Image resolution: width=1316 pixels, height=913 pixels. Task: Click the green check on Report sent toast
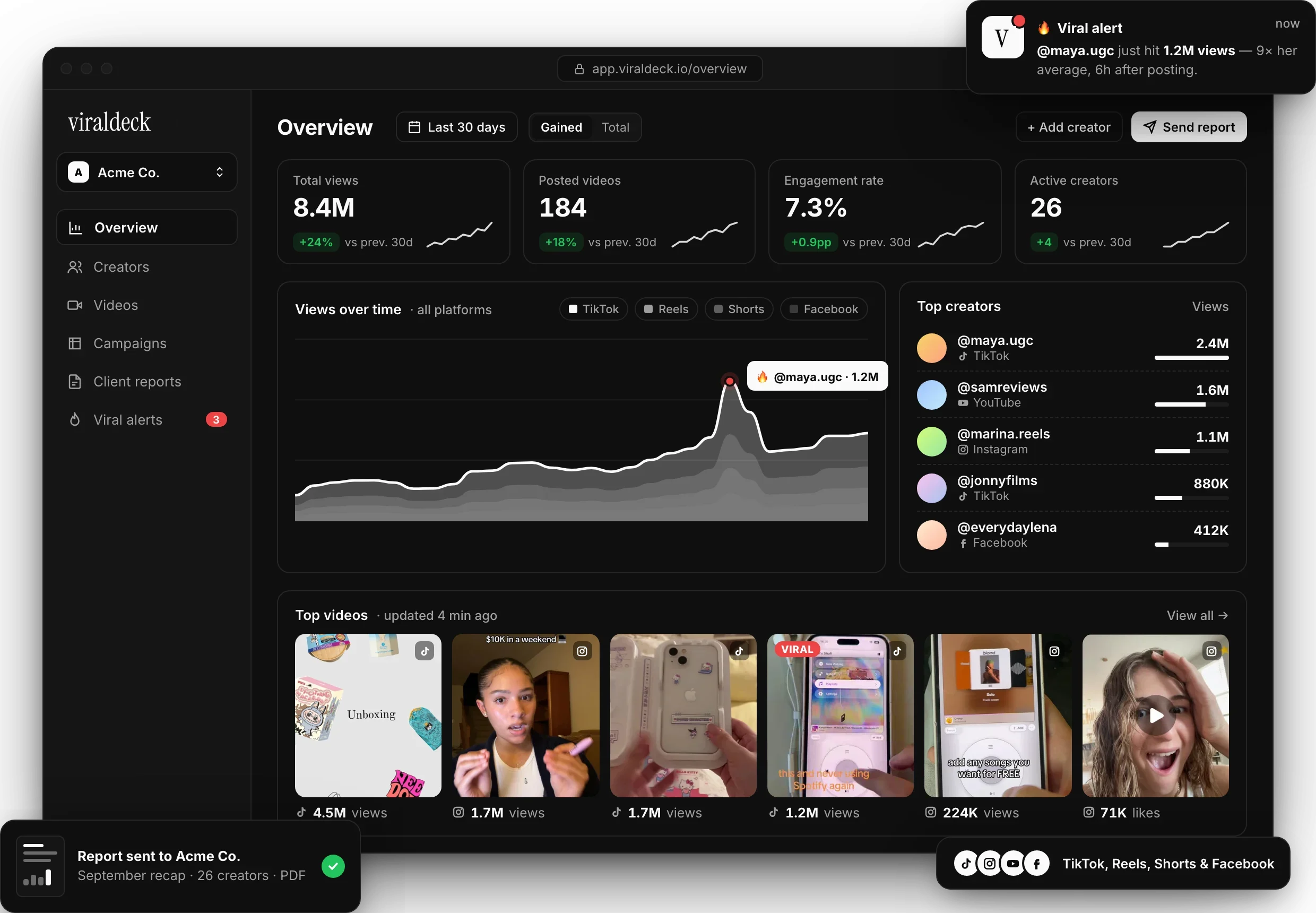tap(333, 866)
